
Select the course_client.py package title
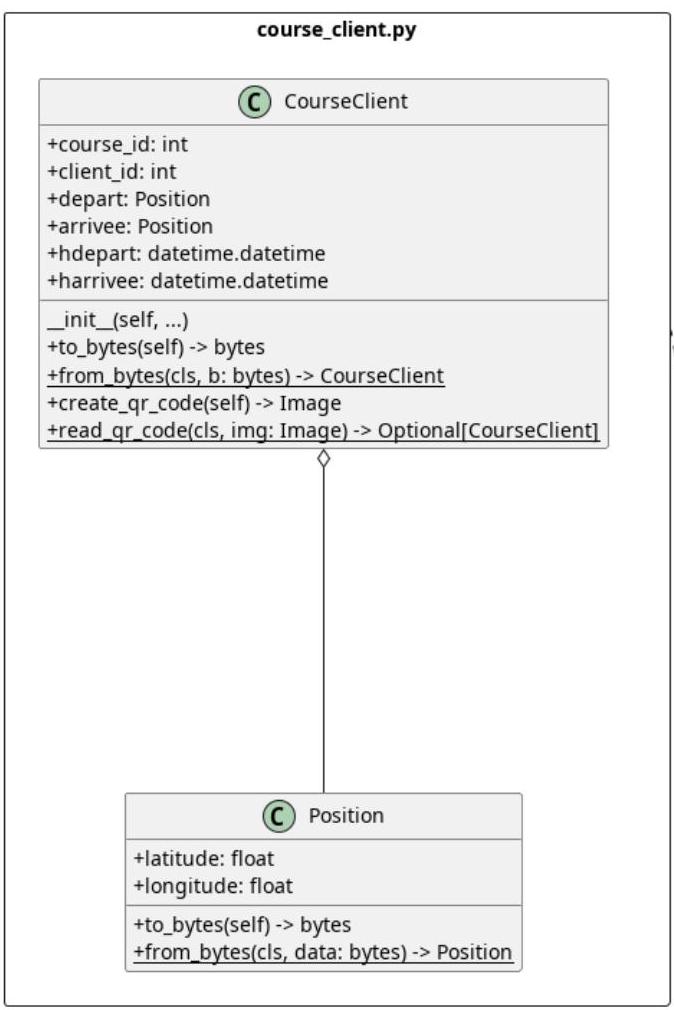click(x=336, y=30)
